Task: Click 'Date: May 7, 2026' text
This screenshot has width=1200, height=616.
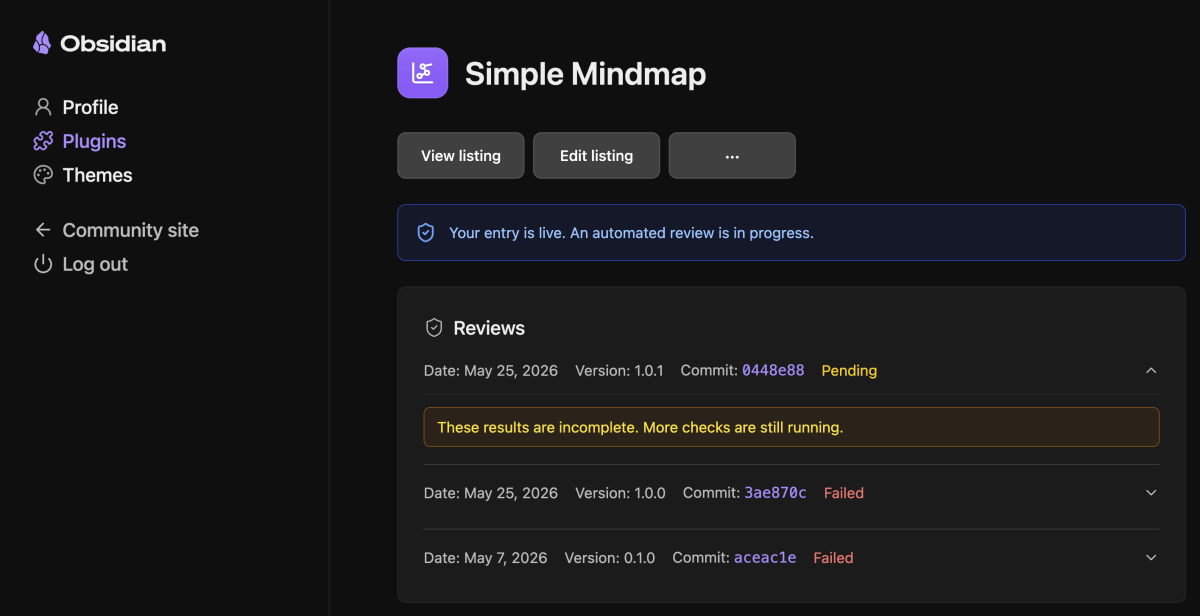Action: [x=486, y=558]
